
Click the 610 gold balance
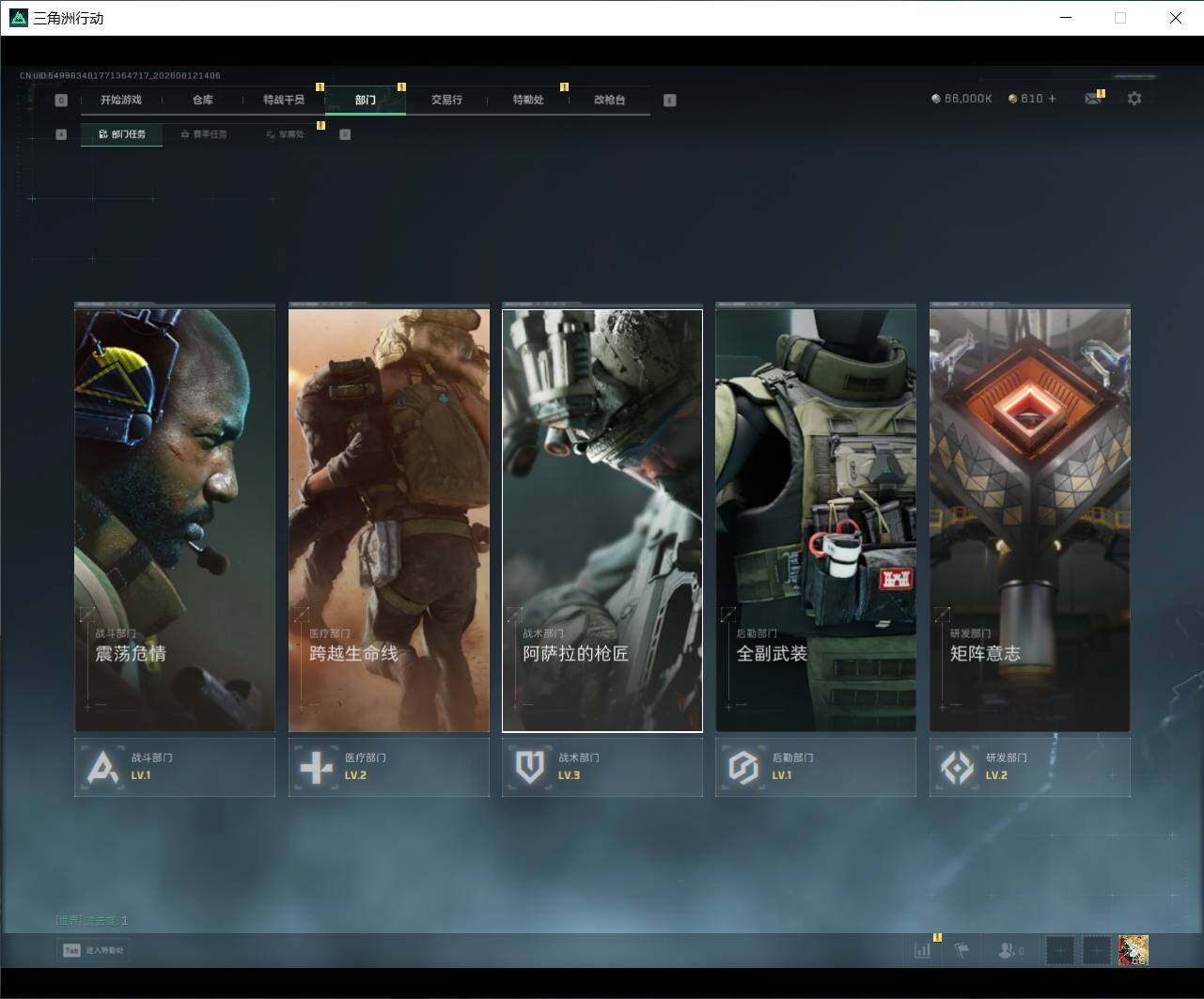1032,99
